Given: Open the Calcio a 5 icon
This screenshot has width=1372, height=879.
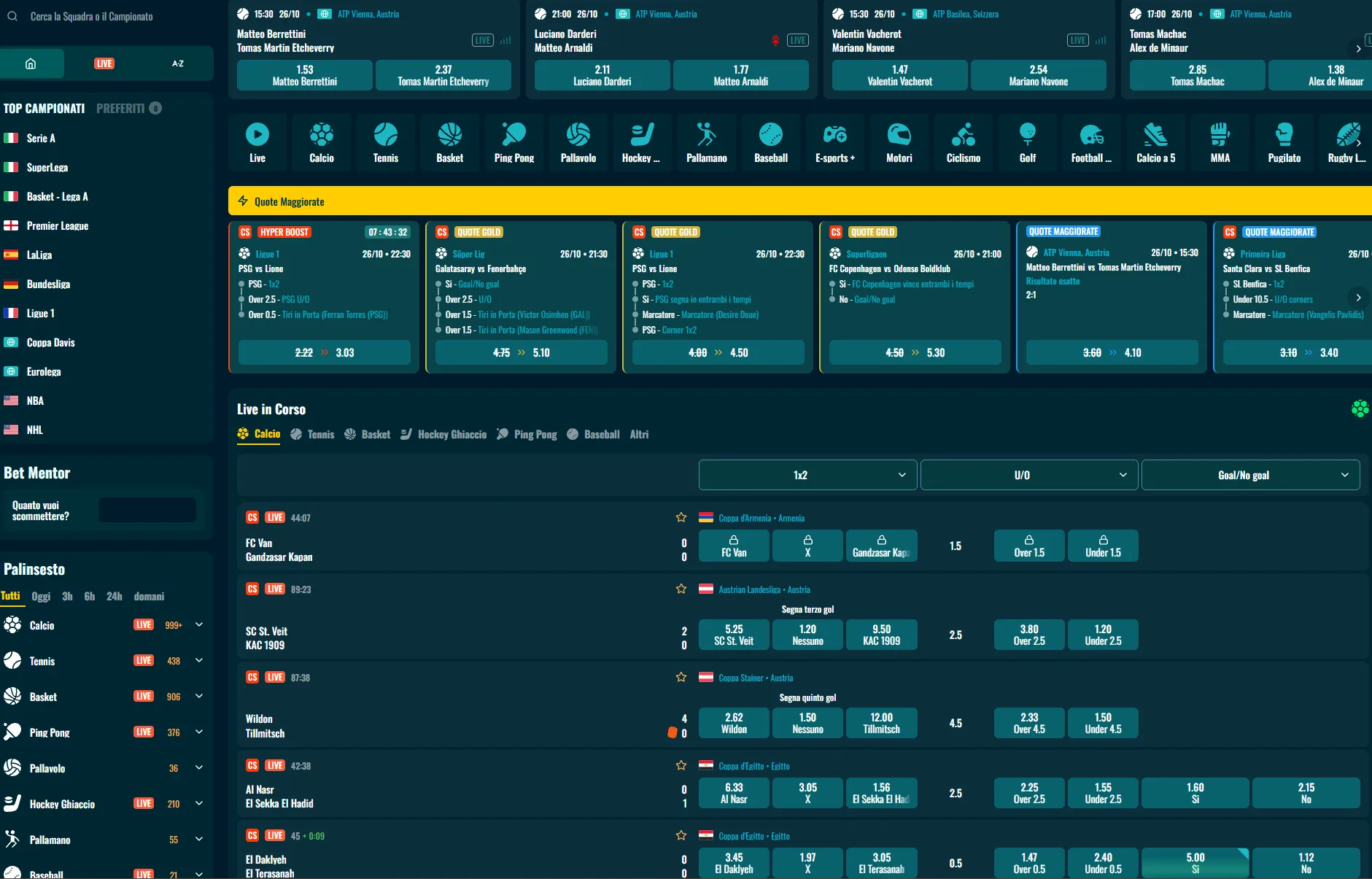Looking at the screenshot, I should (x=1156, y=142).
